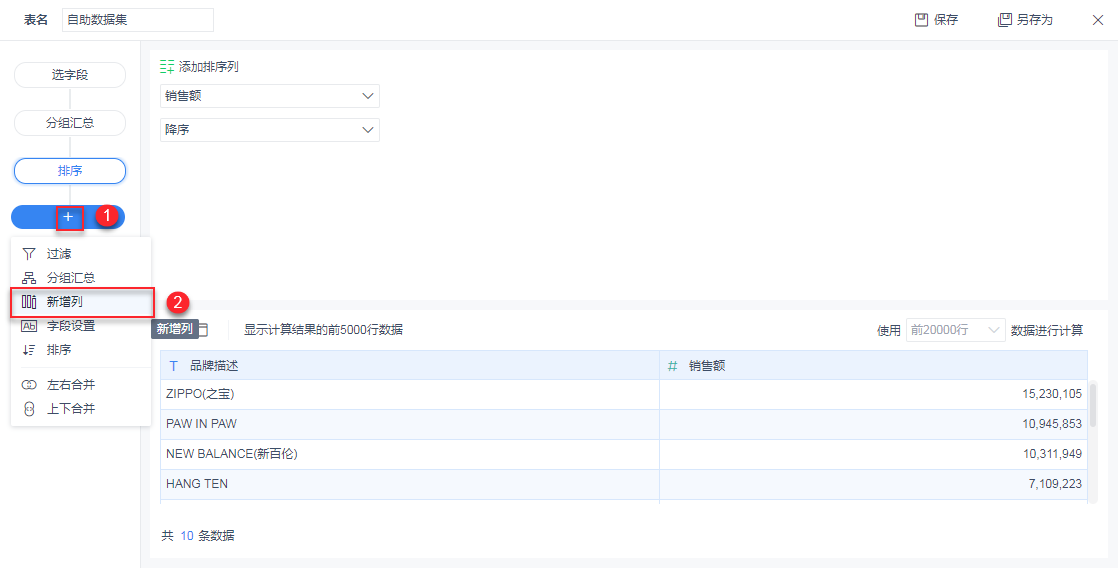Image resolution: width=1118 pixels, height=568 pixels.
Task: Click the new column icon
Action: point(29,302)
